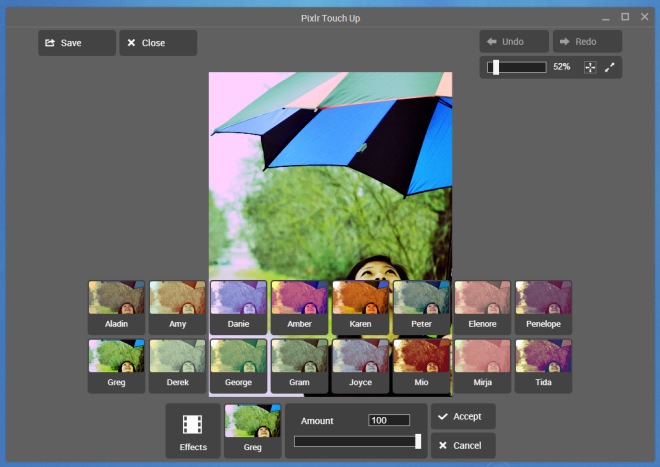
Task: Open the Effects filmstrip panel
Action: coord(193,431)
